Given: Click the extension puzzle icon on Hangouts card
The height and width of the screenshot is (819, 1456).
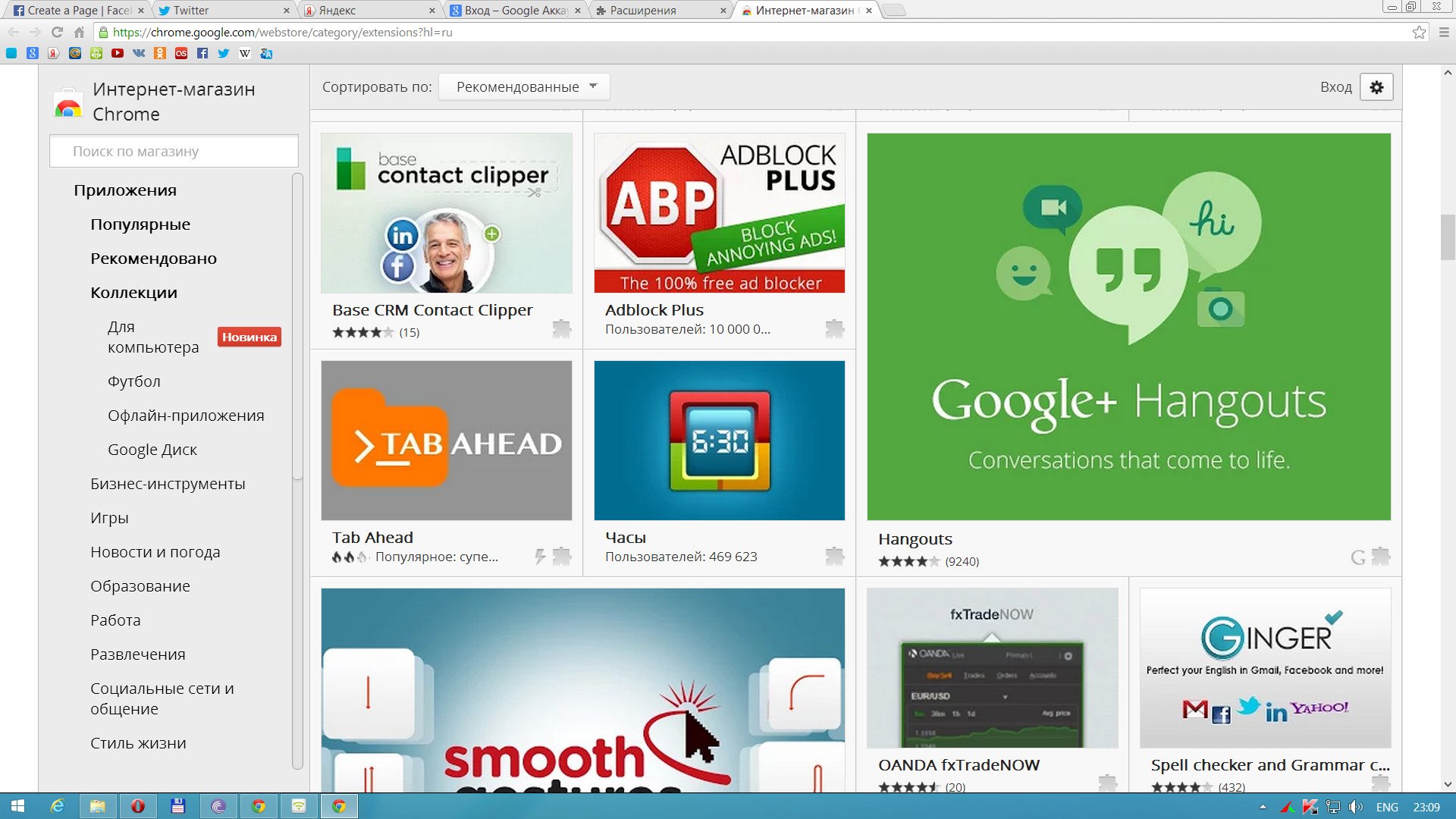Looking at the screenshot, I should pos(1381,556).
